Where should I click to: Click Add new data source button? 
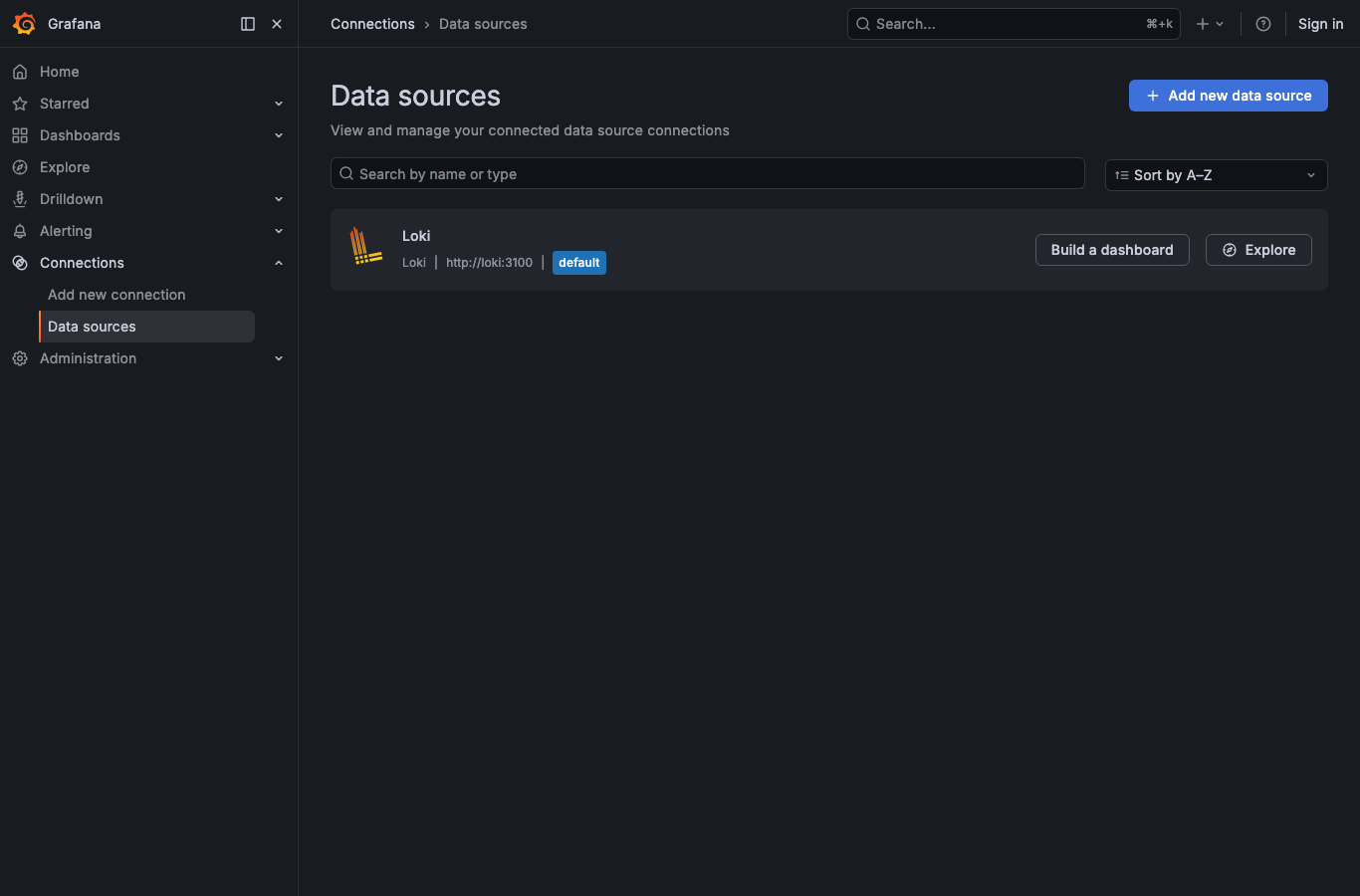click(1228, 96)
